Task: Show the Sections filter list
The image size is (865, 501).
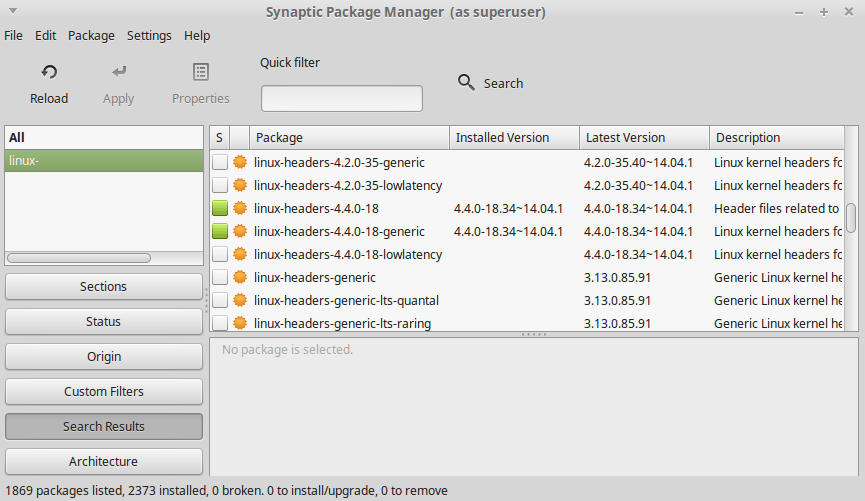Action: click(104, 287)
